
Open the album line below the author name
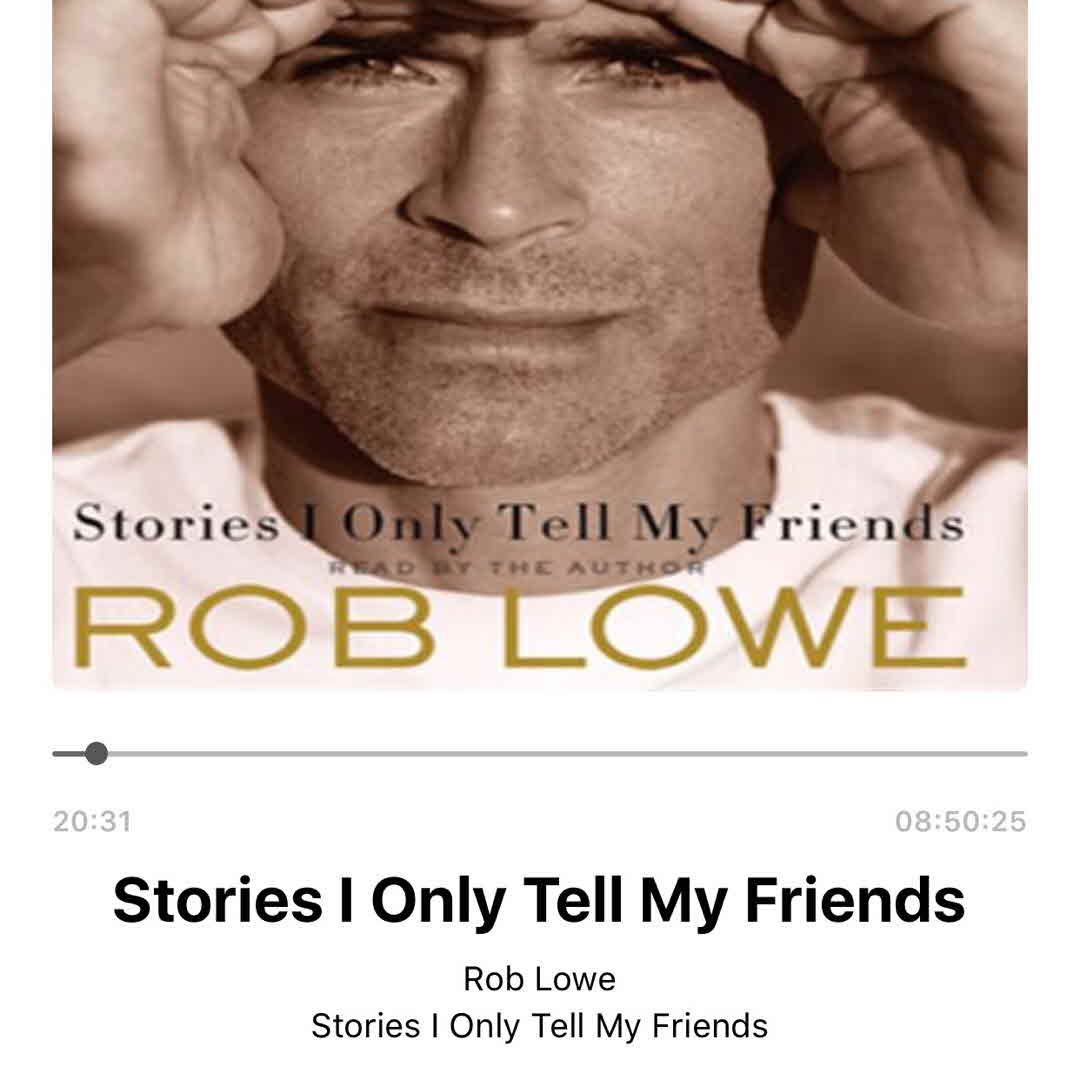[539, 1026]
